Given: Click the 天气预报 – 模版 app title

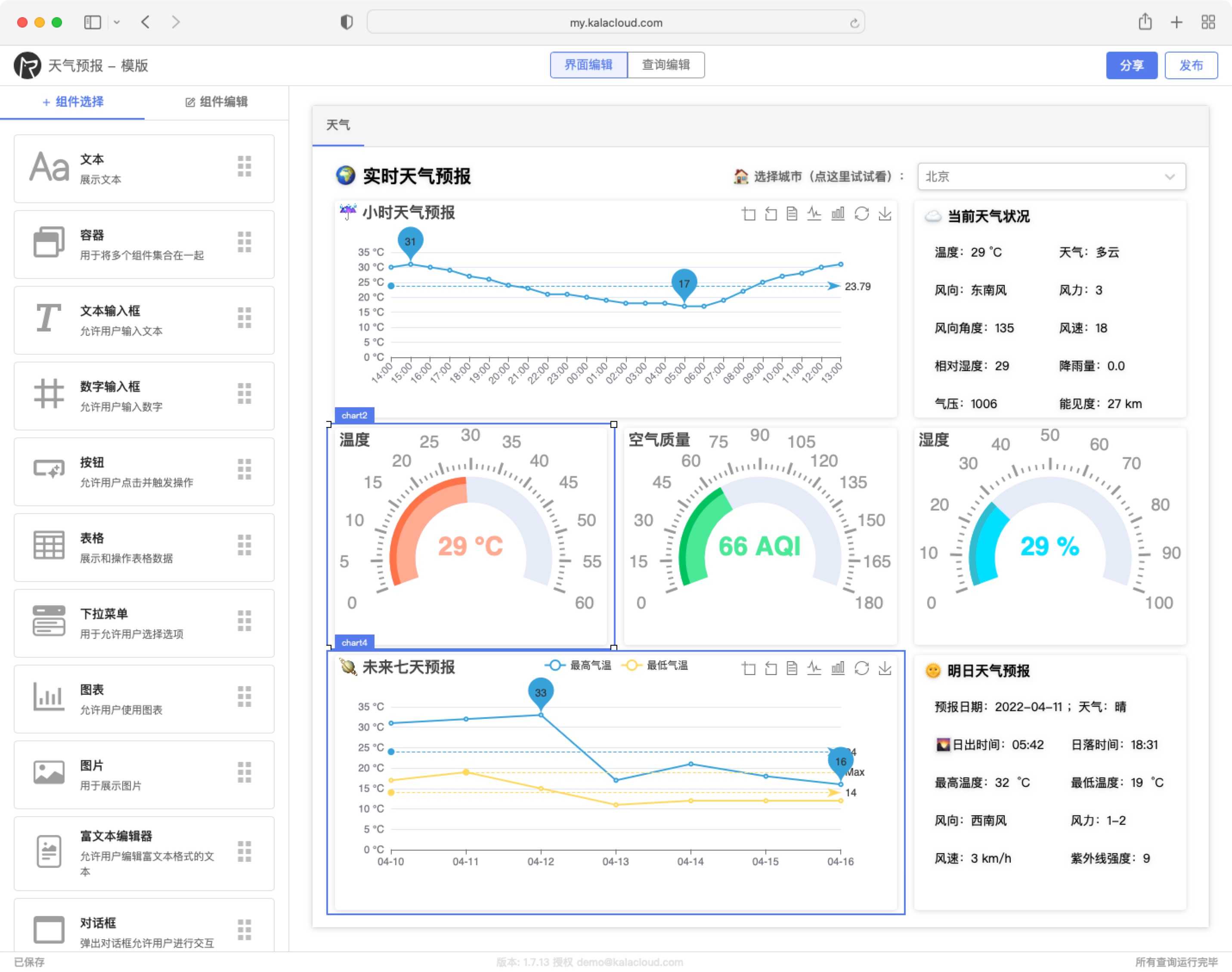Looking at the screenshot, I should click(98, 66).
